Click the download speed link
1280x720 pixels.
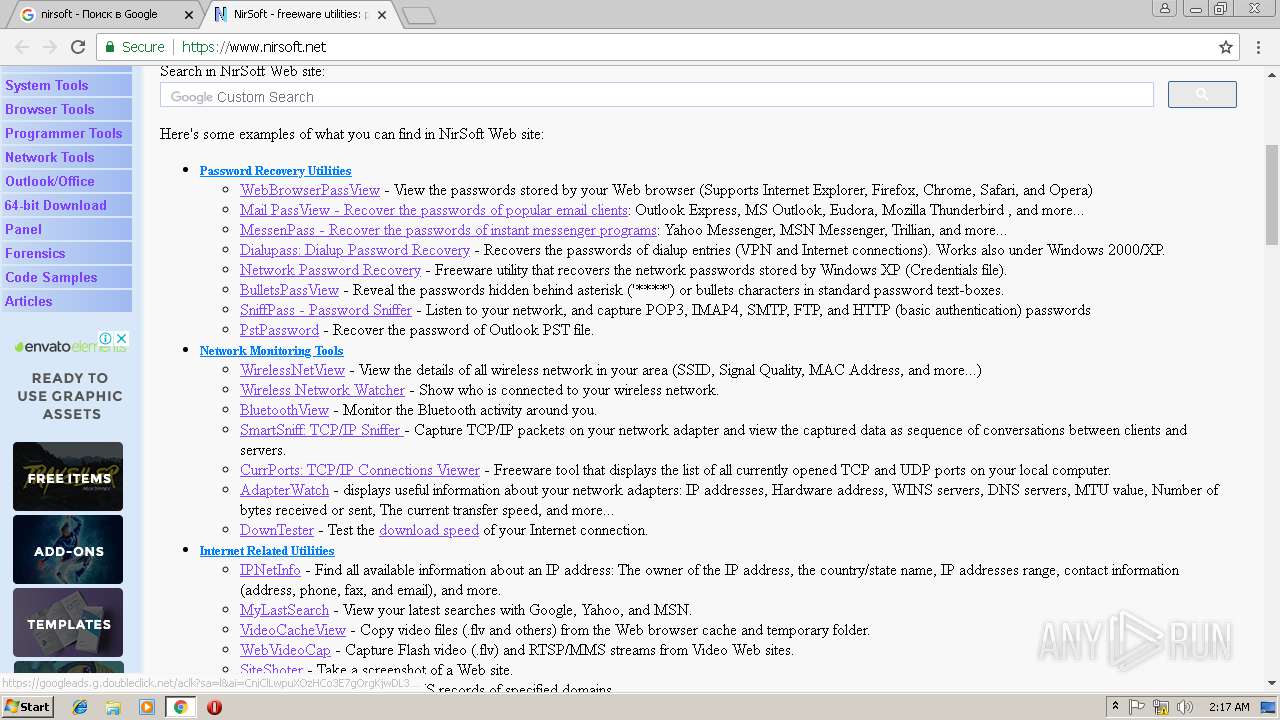tap(429, 530)
